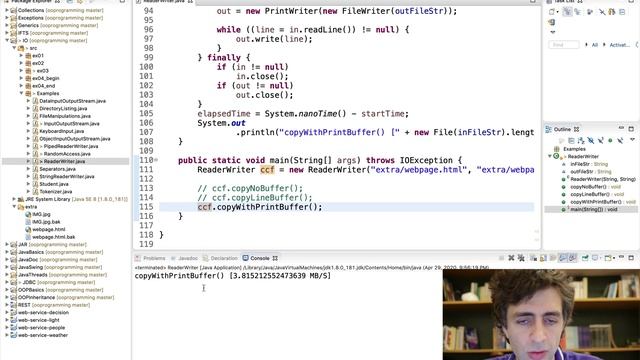Toggle Scroll Lock in the Console
Image resolution: width=640 pixels, height=360 pixels.
[x=543, y=258]
